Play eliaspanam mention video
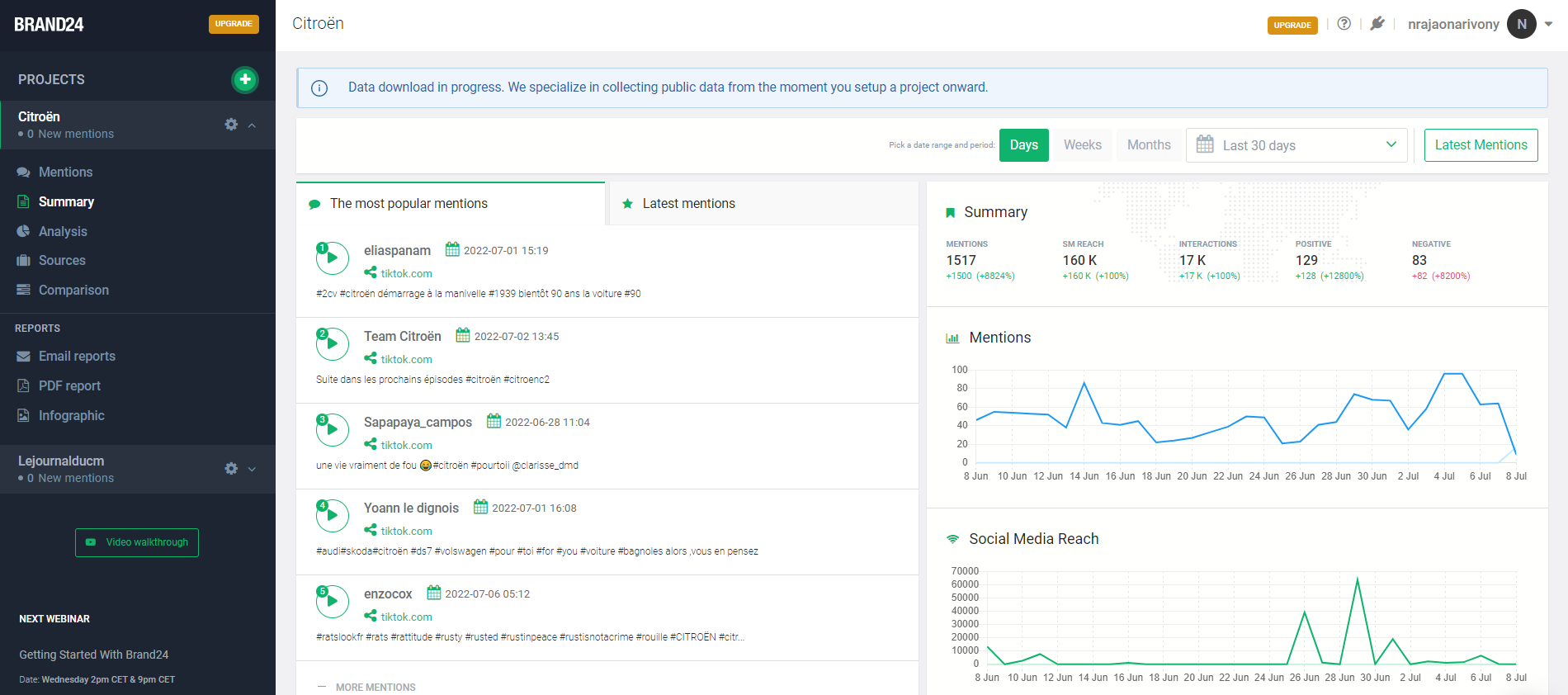The image size is (1568, 695). point(332,258)
